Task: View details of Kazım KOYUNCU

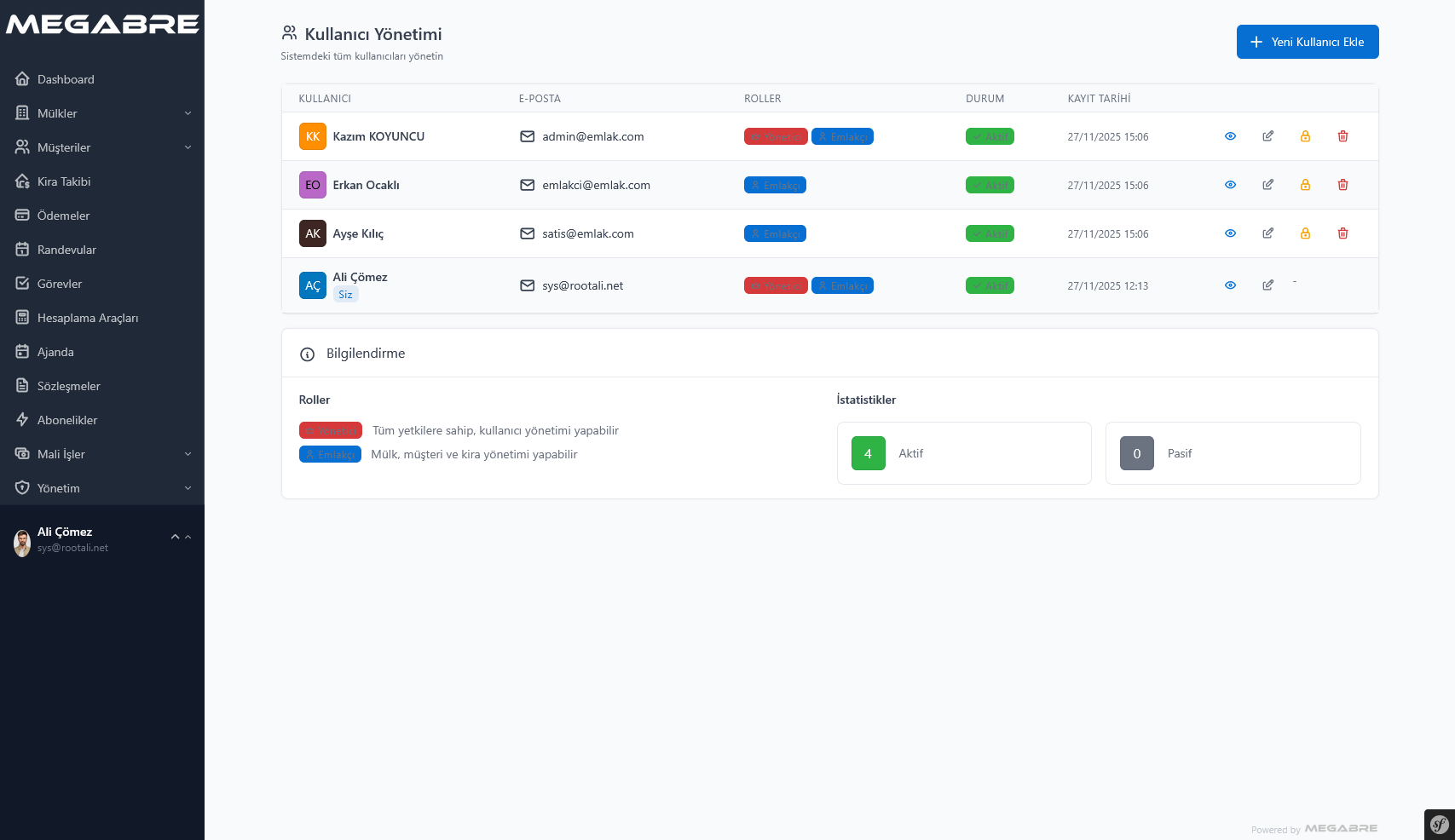Action: pyautogui.click(x=1230, y=136)
